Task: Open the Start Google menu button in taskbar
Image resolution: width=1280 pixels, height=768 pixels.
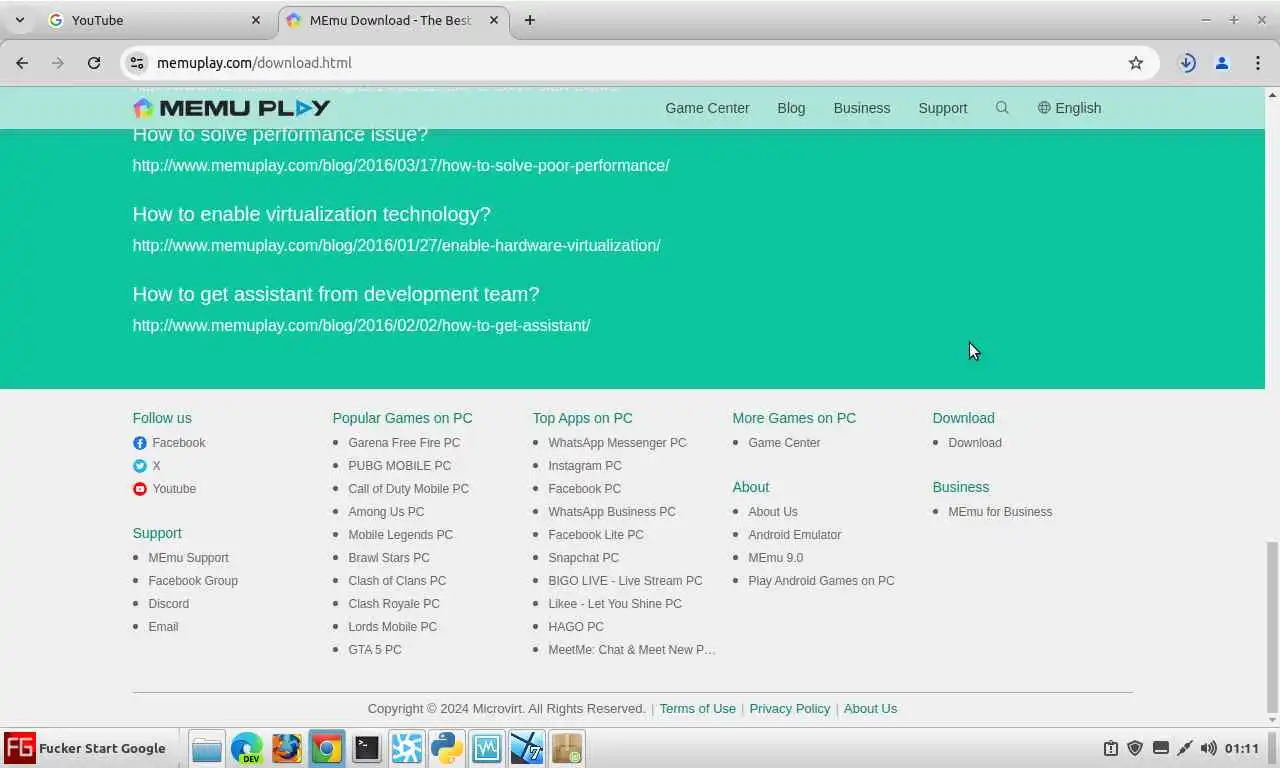Action: point(85,748)
